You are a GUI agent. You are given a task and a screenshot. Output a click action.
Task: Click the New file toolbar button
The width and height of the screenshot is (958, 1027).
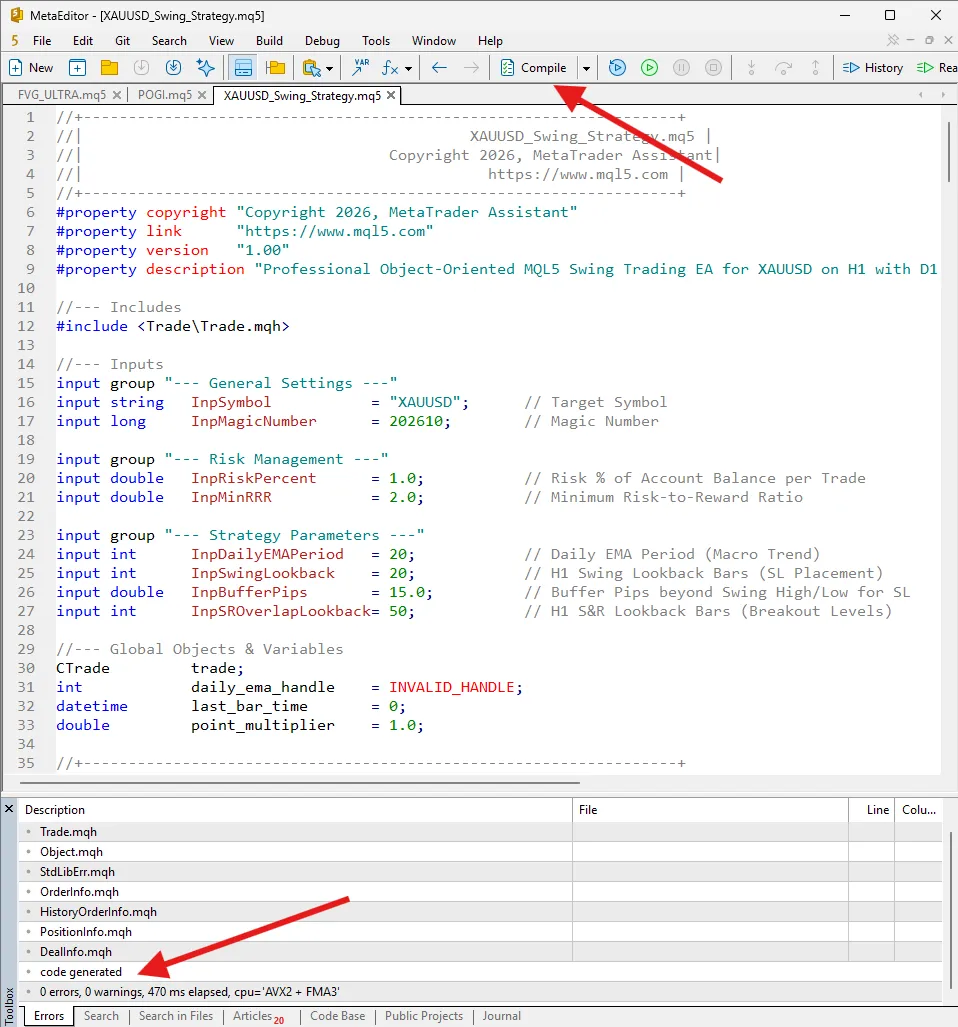coord(31,67)
